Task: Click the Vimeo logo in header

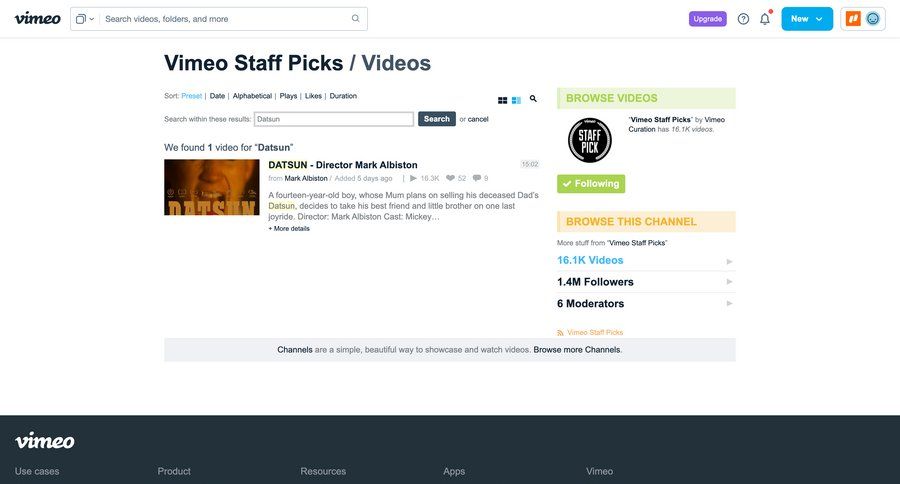Action: coord(37,18)
